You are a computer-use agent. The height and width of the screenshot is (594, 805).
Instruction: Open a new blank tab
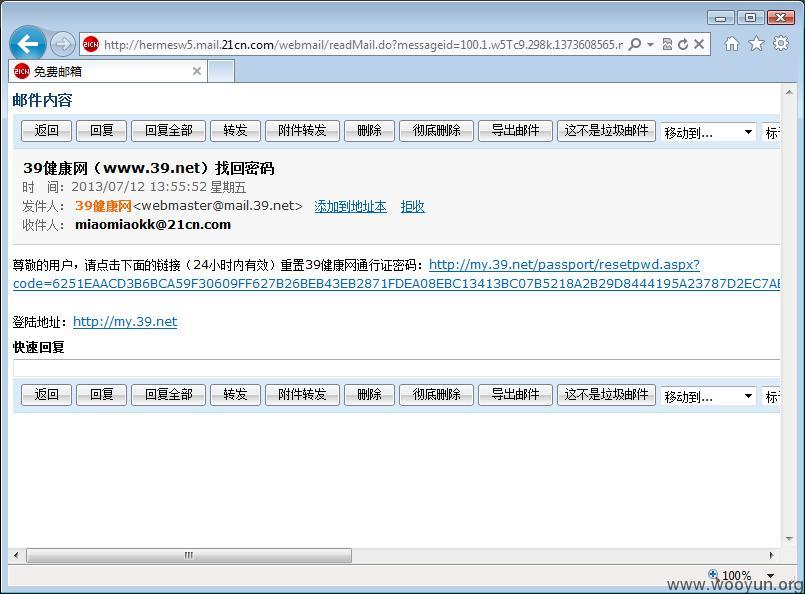point(222,71)
